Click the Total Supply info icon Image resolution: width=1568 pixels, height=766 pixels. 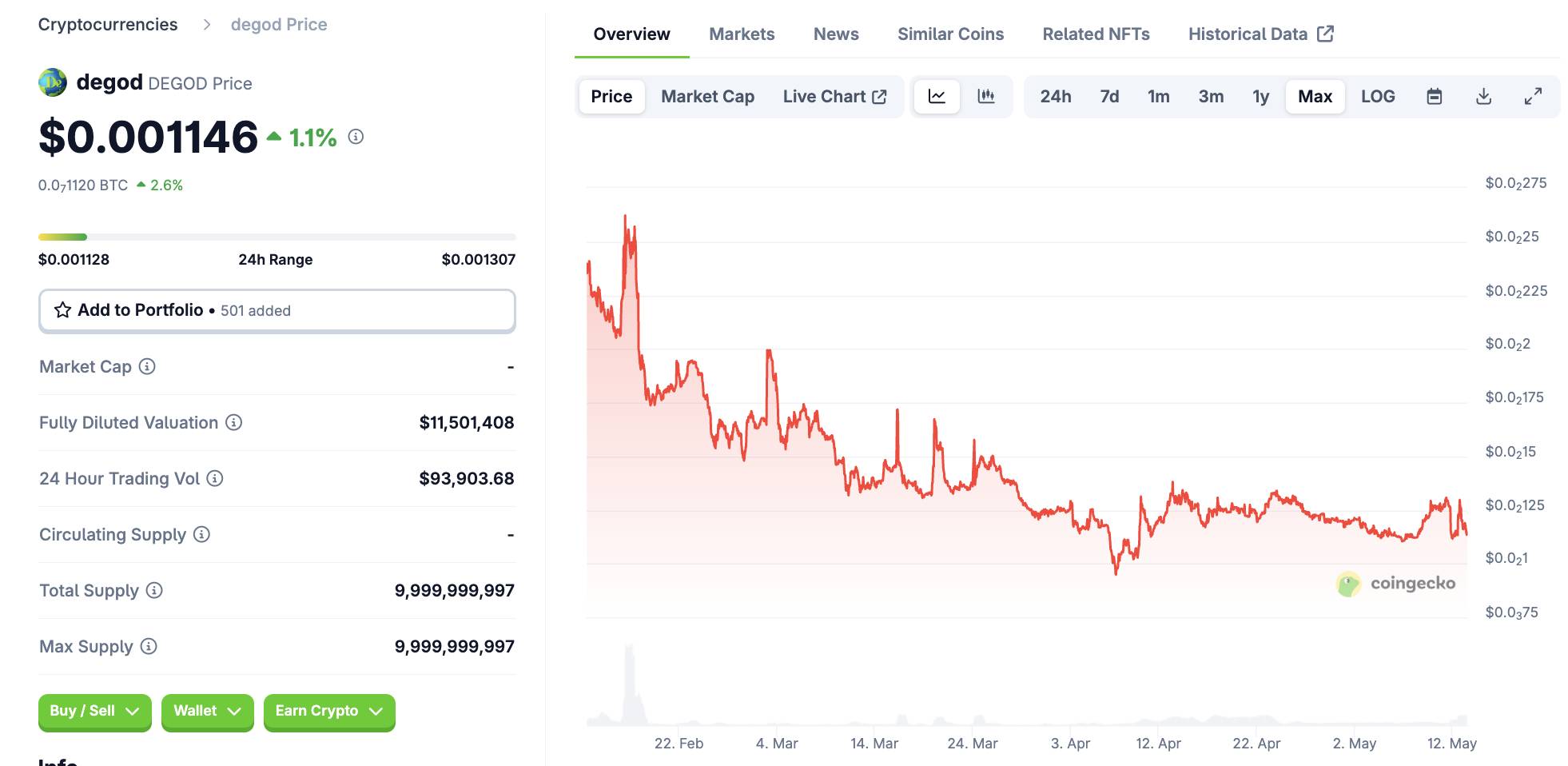pos(154,590)
